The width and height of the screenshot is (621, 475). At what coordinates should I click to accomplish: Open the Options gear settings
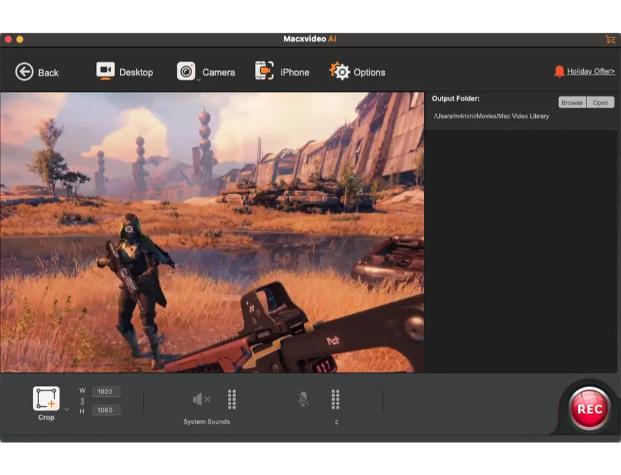[357, 72]
